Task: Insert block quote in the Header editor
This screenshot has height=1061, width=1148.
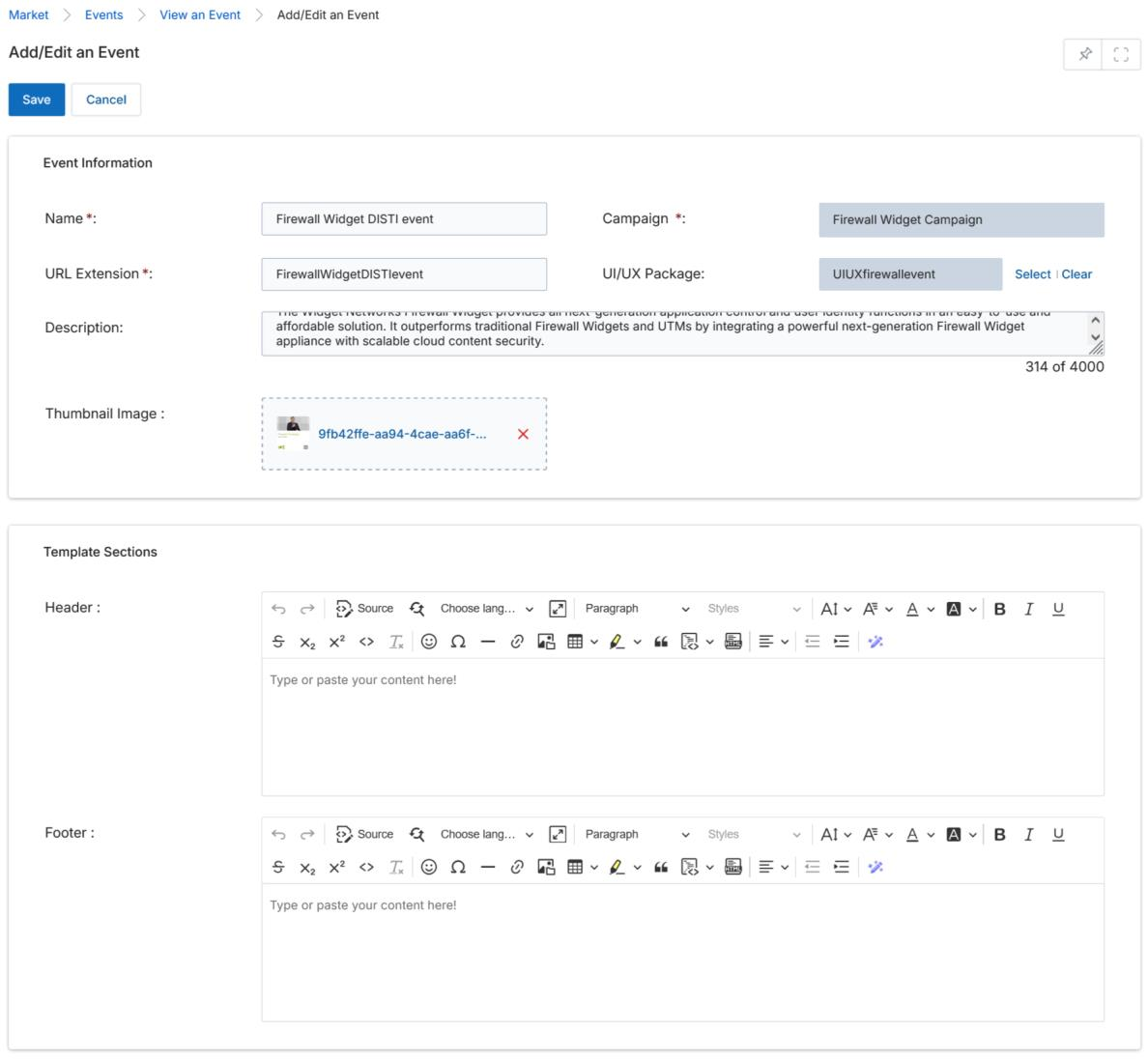Action: 660,643
